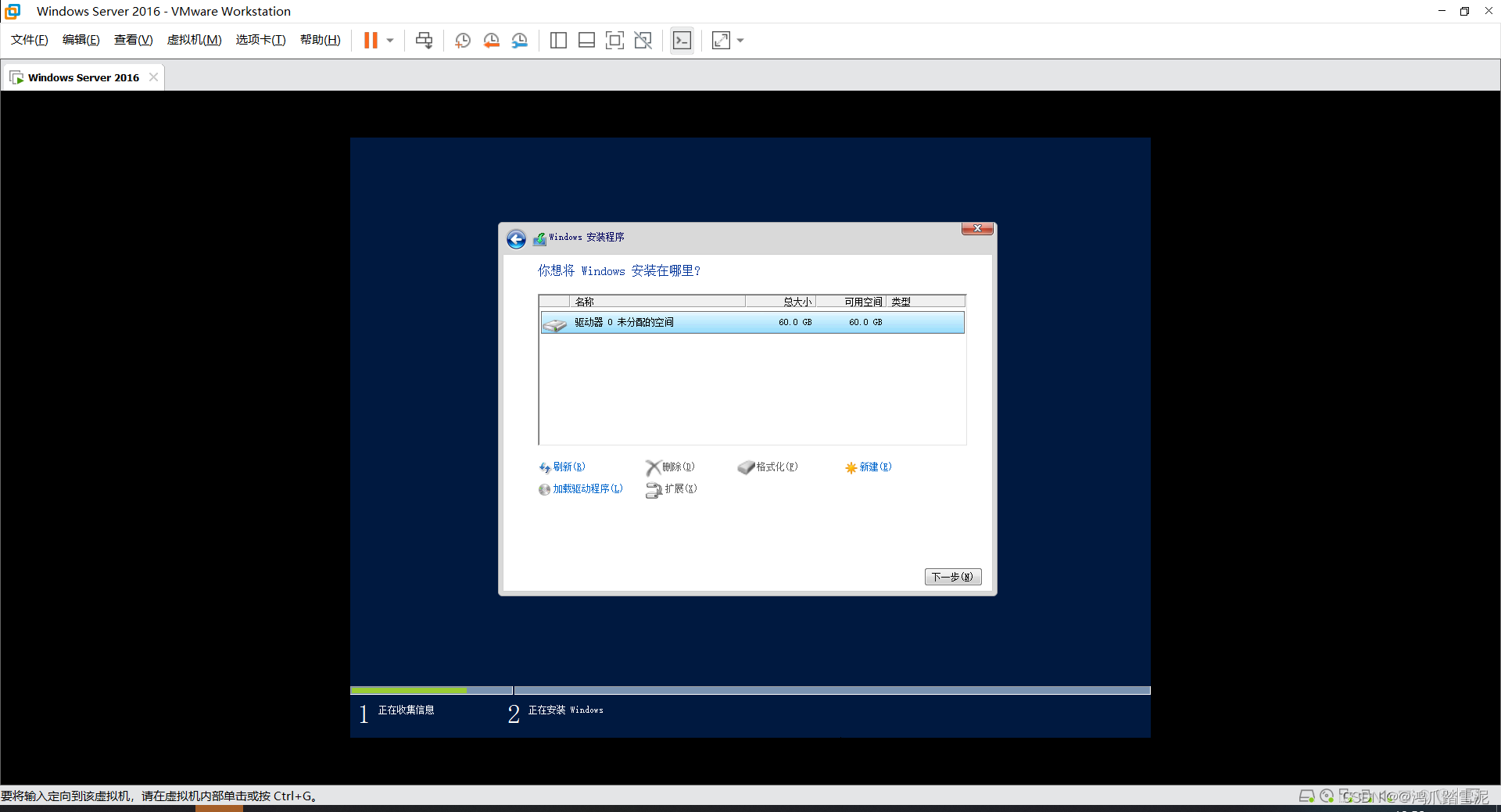Click the hard disk status icon

click(1306, 796)
